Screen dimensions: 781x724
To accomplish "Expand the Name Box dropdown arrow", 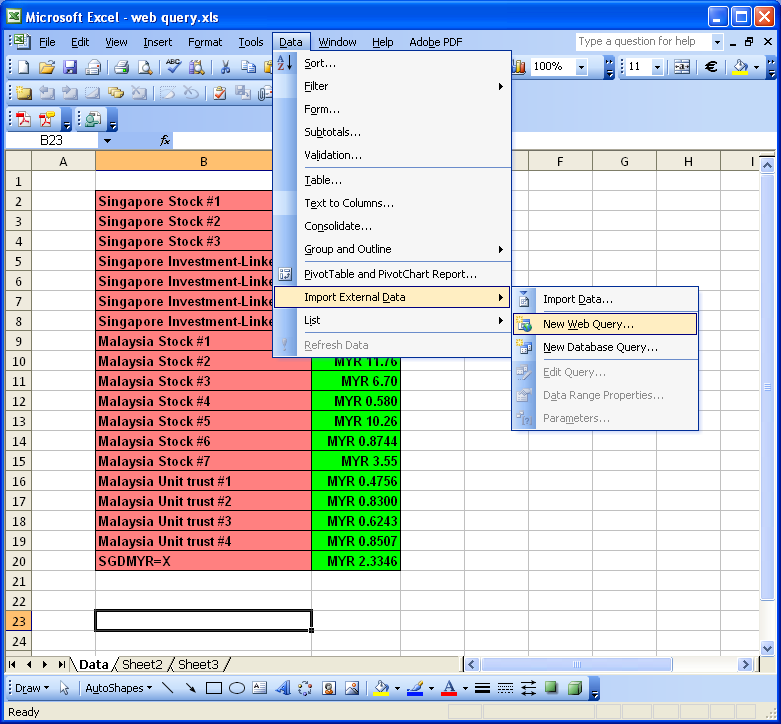I will coord(107,141).
